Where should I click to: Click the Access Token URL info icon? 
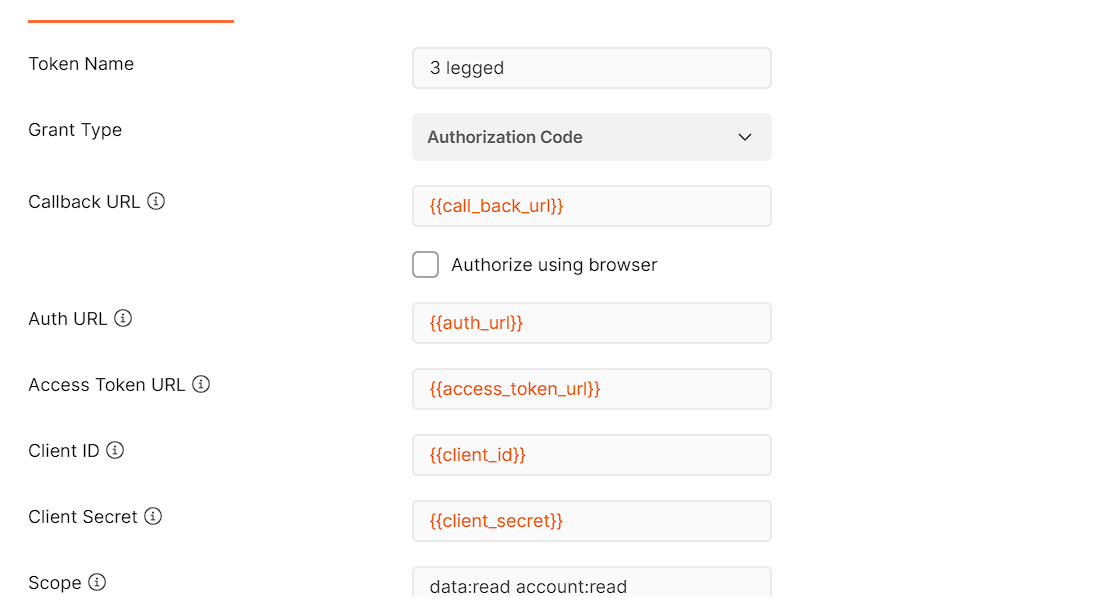(200, 384)
